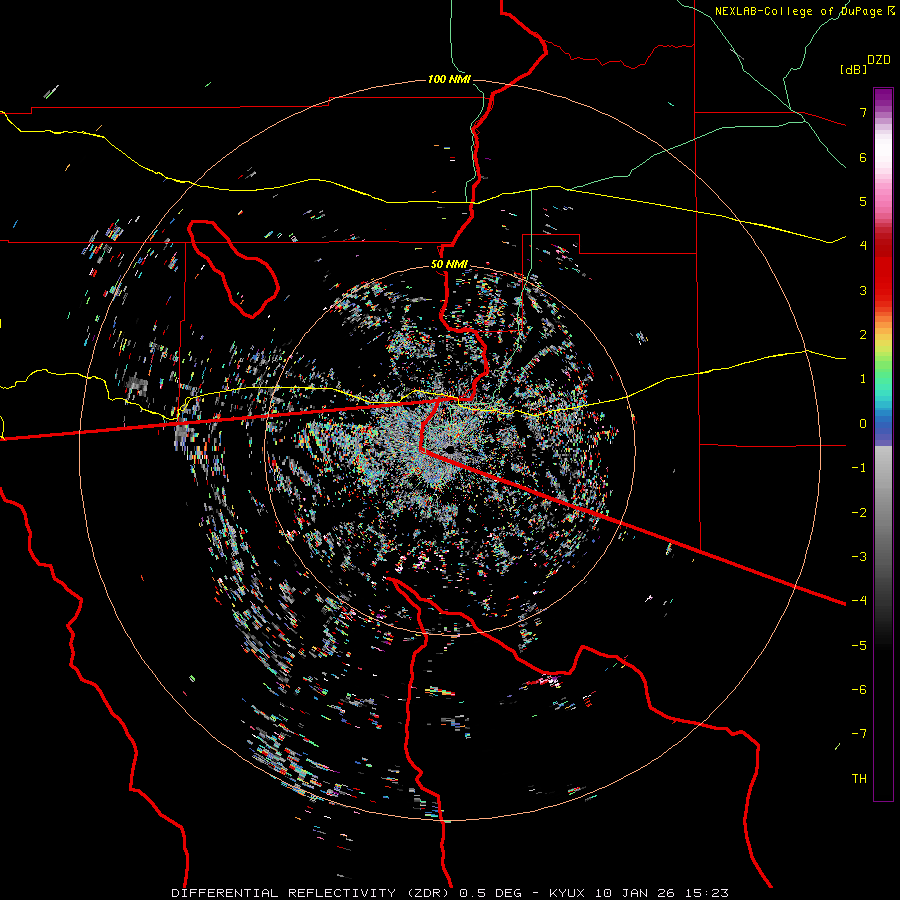900x900 pixels.
Task: Click the 5 value on color scale
Action: [x=863, y=201]
